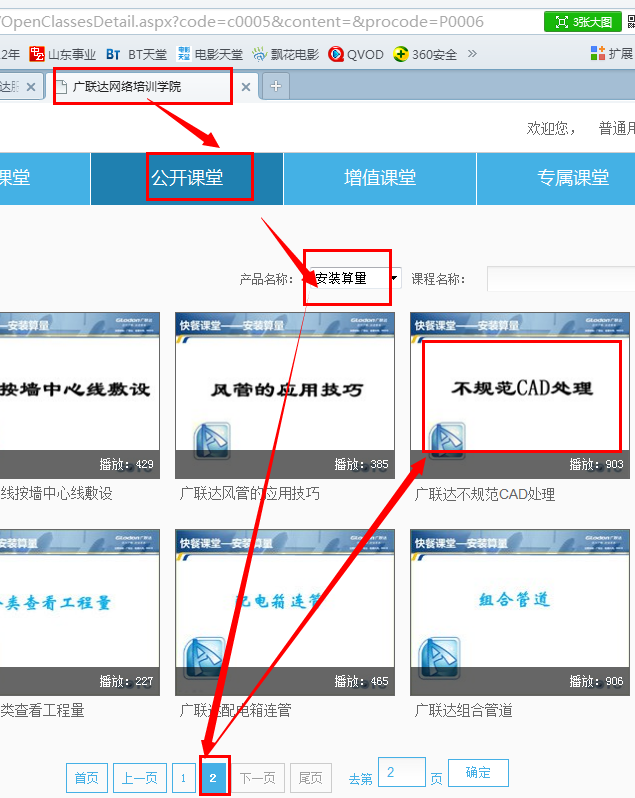
Task: Open the 飘花电影 bookmark
Action: coord(285,54)
